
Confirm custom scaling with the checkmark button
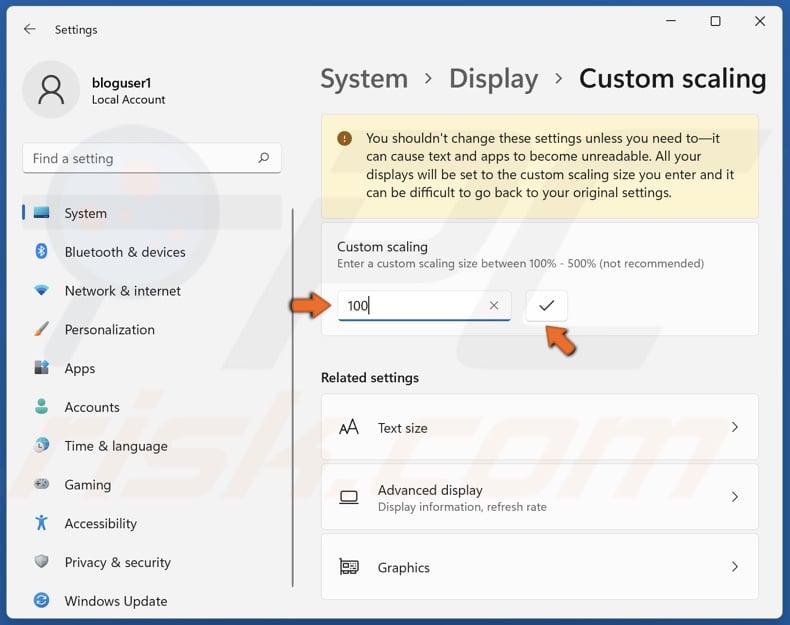coord(547,305)
